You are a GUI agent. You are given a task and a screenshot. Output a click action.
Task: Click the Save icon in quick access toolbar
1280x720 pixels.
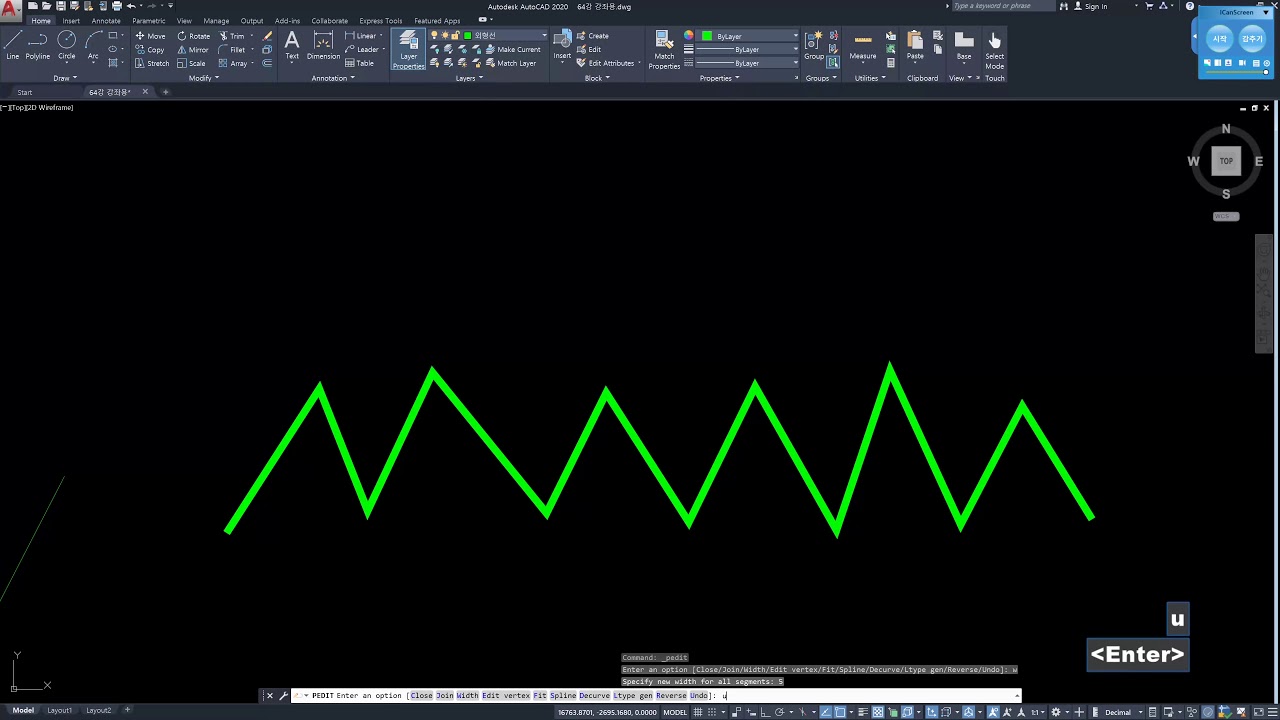[x=61, y=6]
